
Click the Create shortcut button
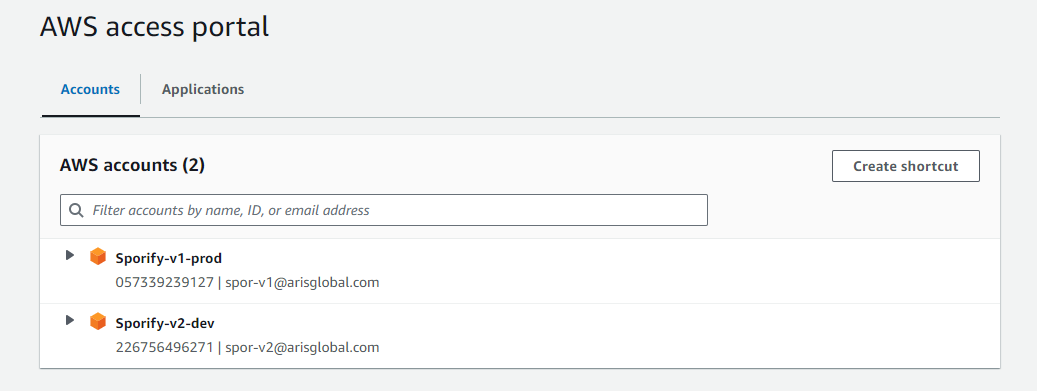pos(905,166)
